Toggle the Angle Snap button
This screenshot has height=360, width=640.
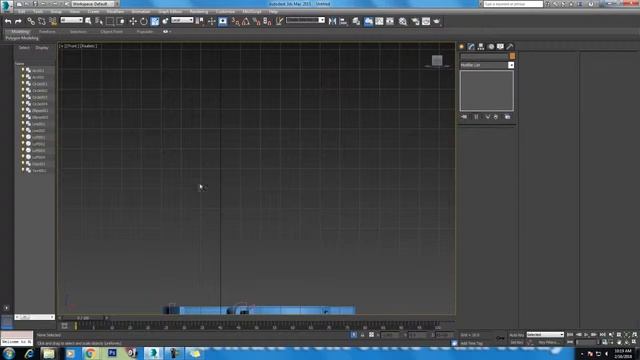[x=246, y=21]
